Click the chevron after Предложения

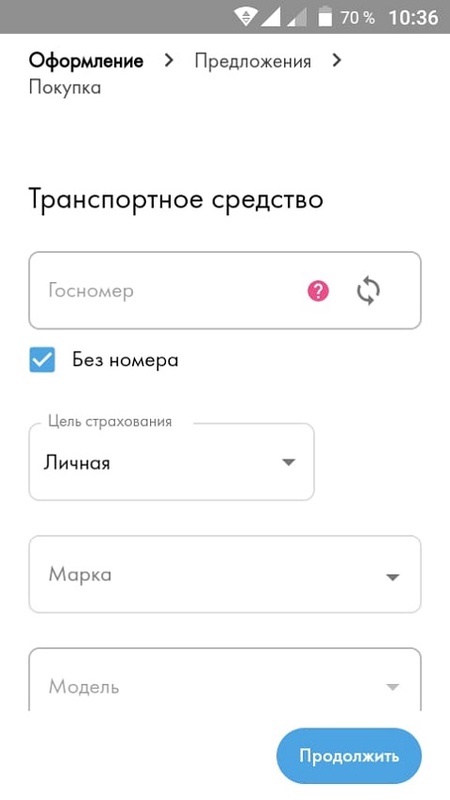coord(336,61)
